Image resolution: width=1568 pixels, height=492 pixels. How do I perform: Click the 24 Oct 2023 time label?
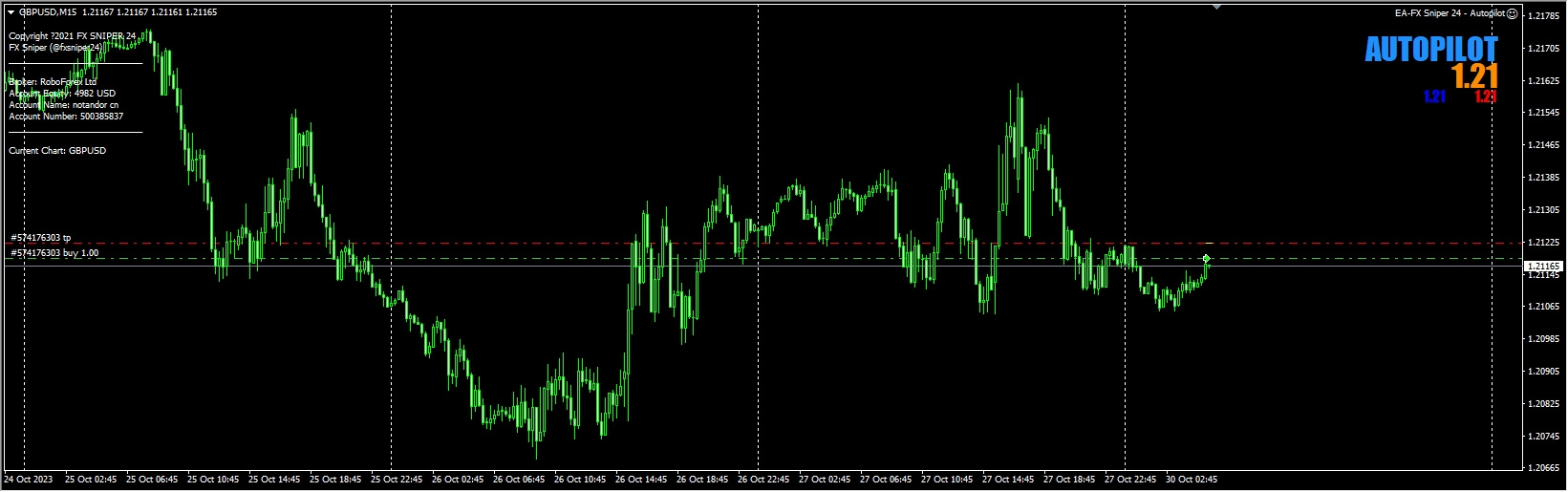[x=29, y=480]
